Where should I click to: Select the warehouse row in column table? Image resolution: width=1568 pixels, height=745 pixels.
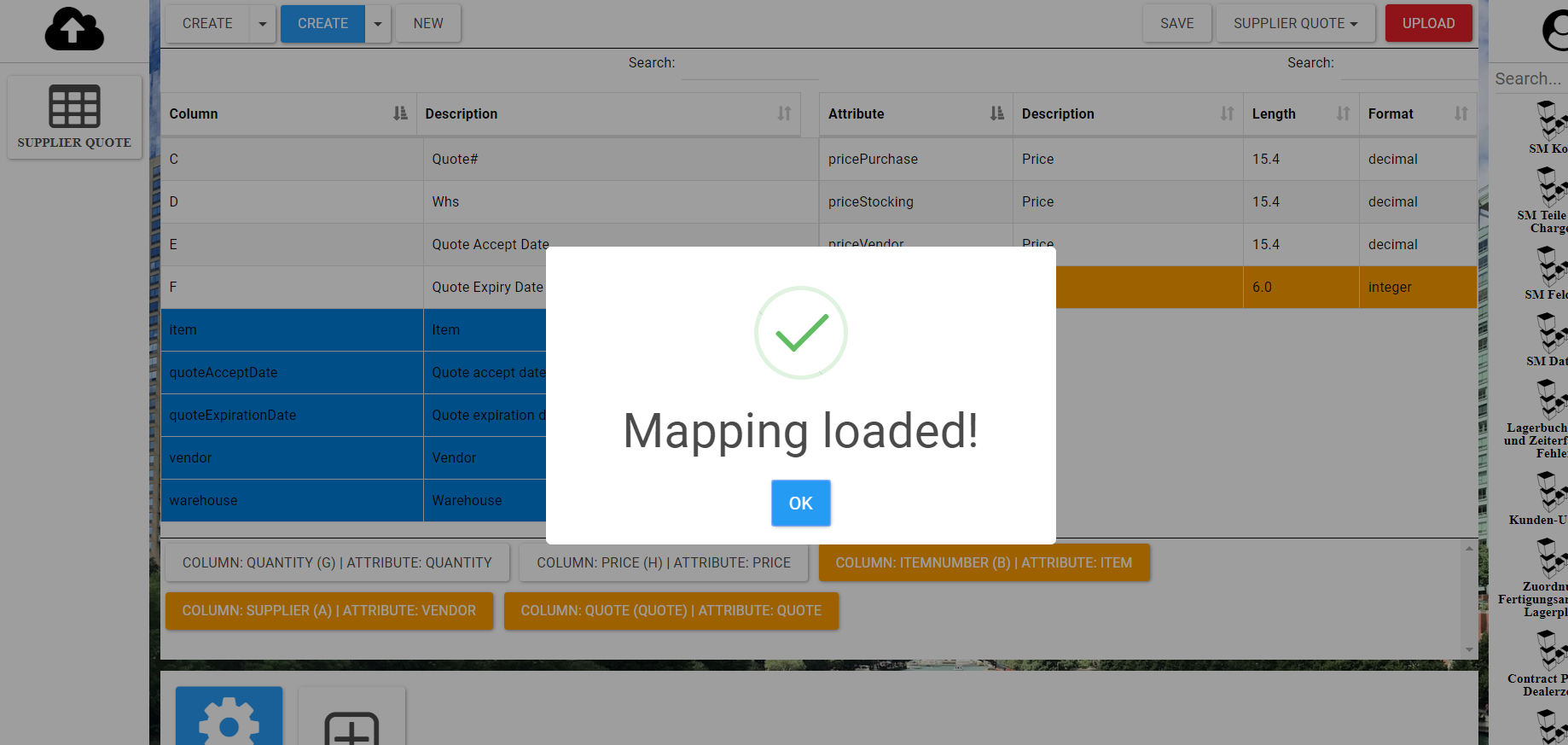click(x=290, y=501)
